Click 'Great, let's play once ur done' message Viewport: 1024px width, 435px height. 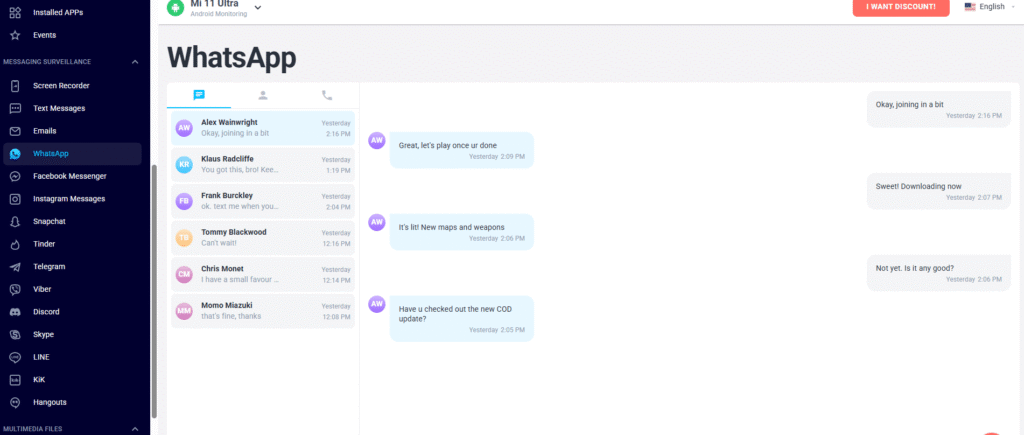pos(462,150)
